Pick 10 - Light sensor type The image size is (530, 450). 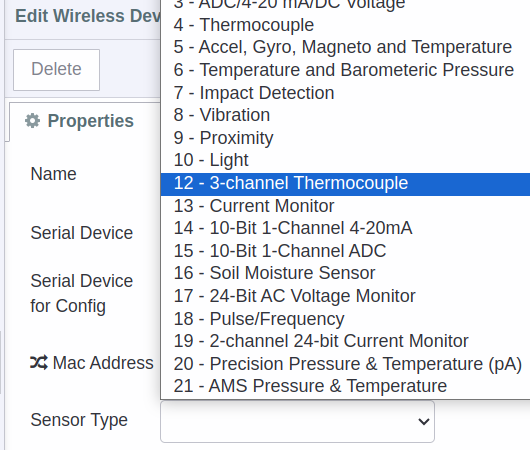[x=345, y=160]
